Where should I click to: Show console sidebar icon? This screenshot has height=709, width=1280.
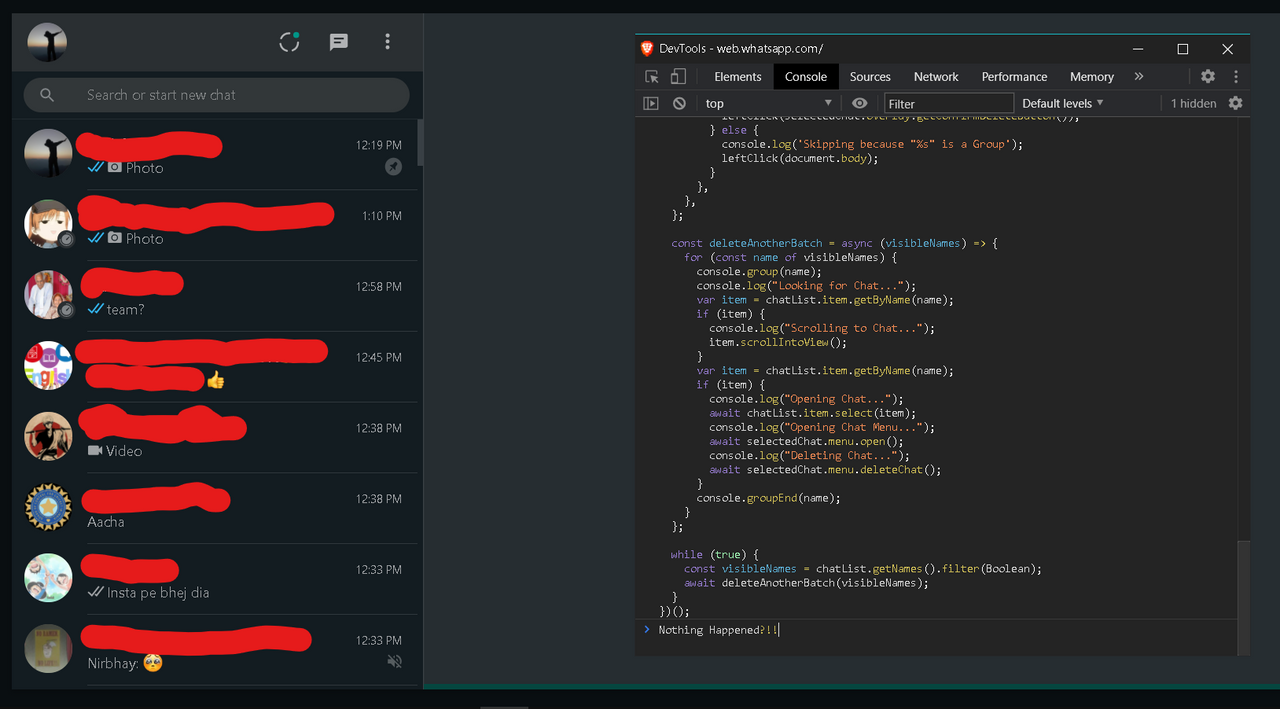coord(651,103)
